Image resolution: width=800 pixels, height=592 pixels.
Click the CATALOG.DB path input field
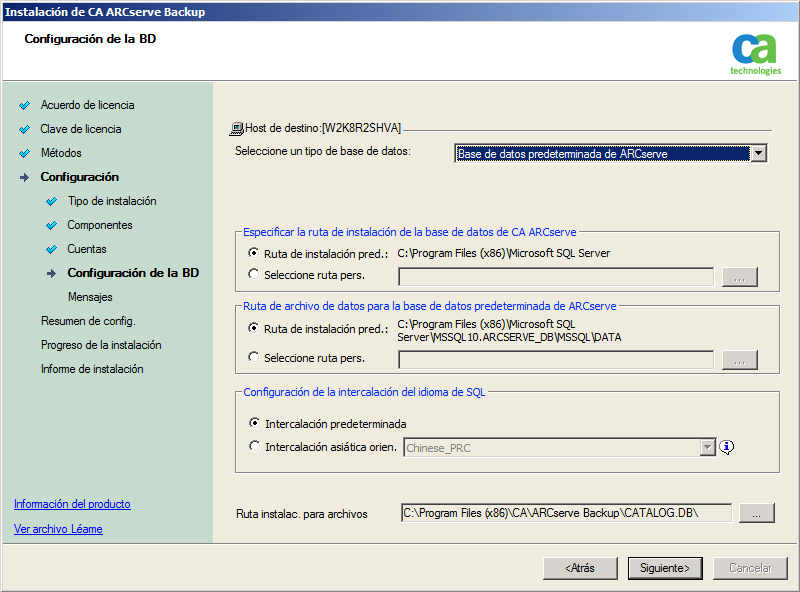566,513
